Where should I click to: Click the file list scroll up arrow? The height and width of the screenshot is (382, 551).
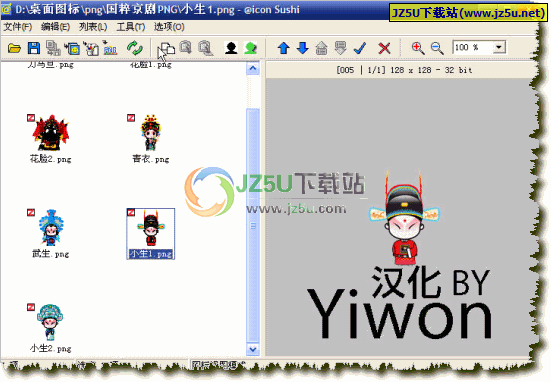point(253,68)
